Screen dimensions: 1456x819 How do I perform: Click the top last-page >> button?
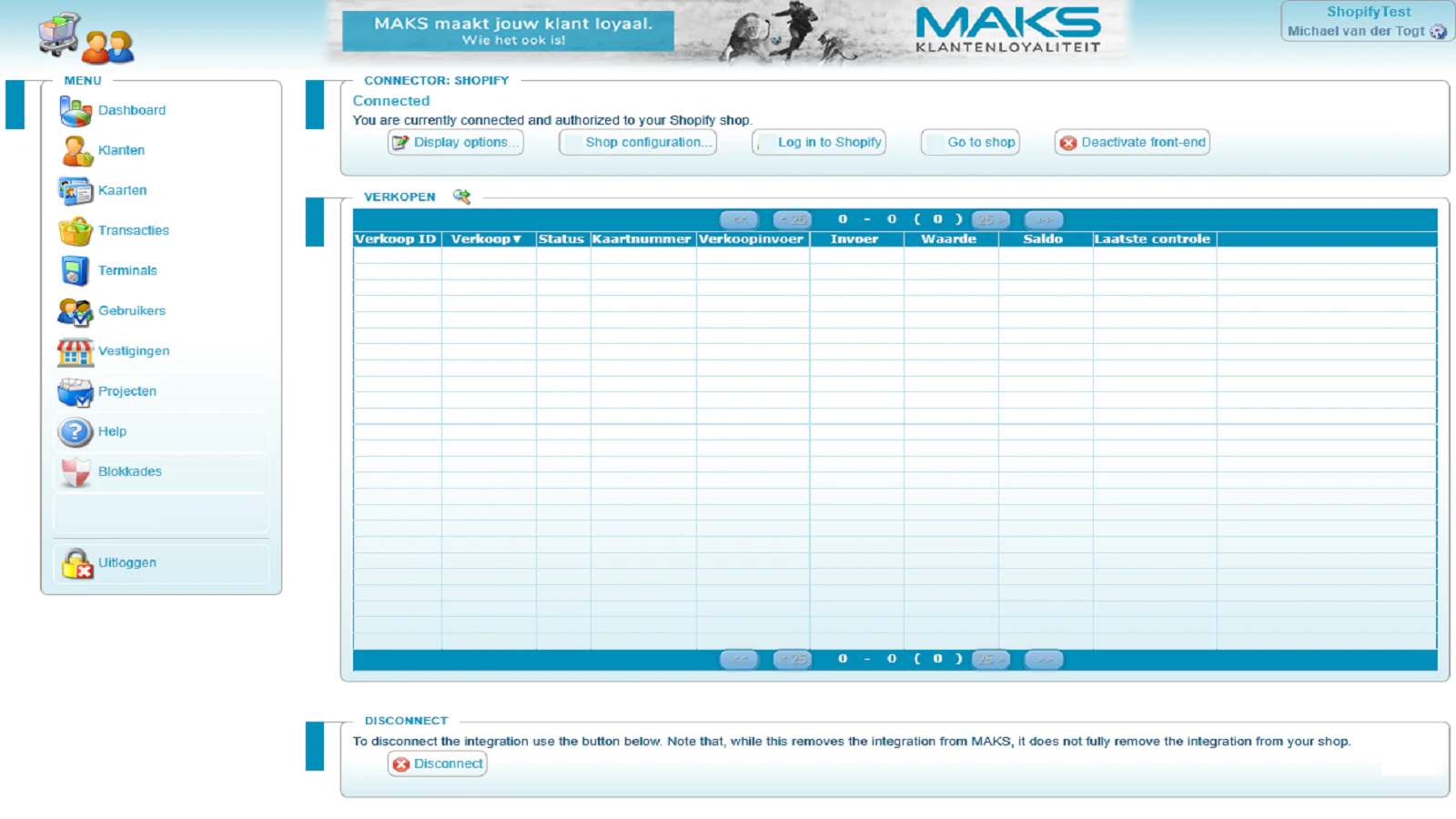pyautogui.click(x=1044, y=219)
